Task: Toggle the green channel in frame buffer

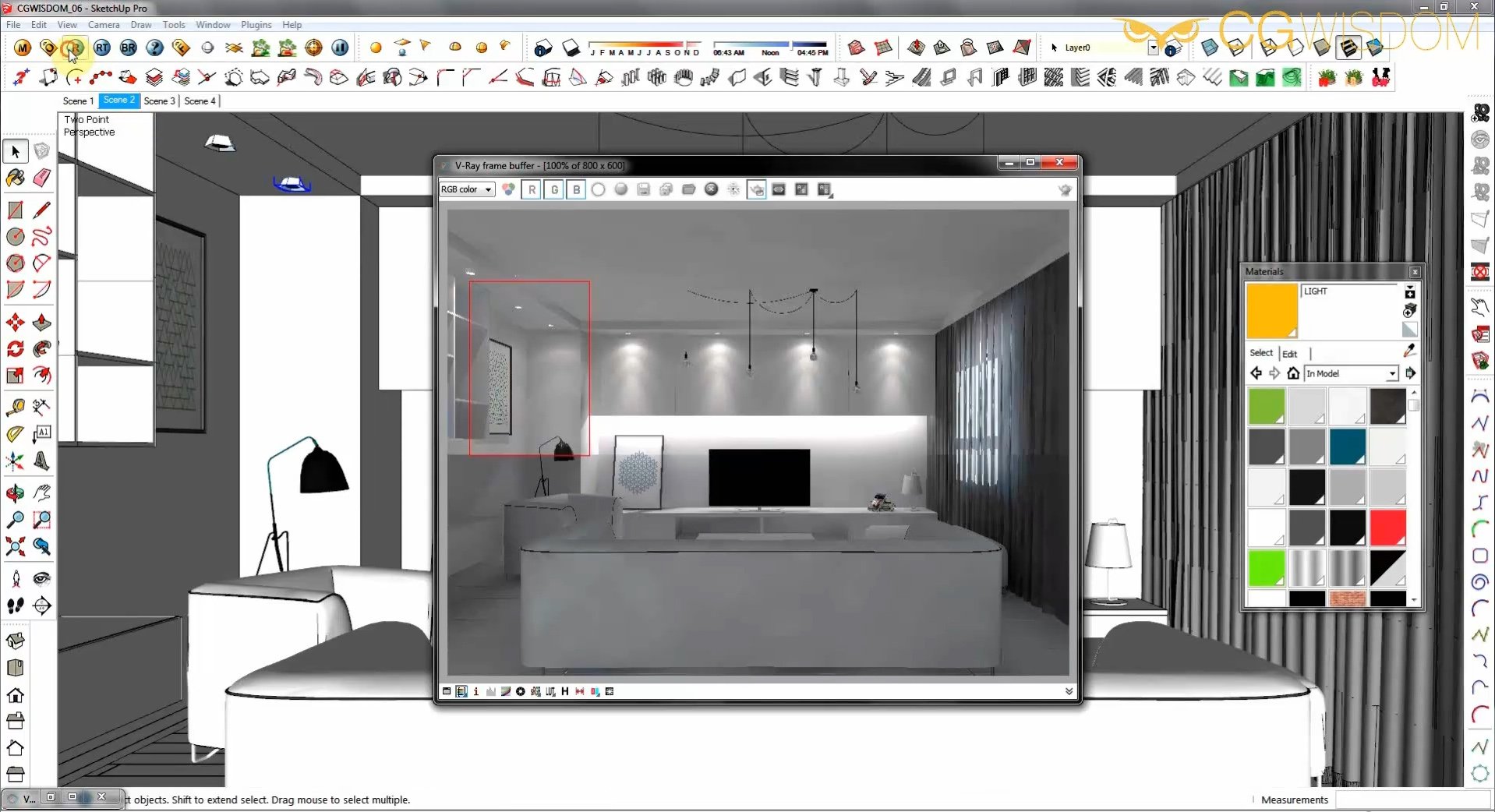Action: (554, 189)
